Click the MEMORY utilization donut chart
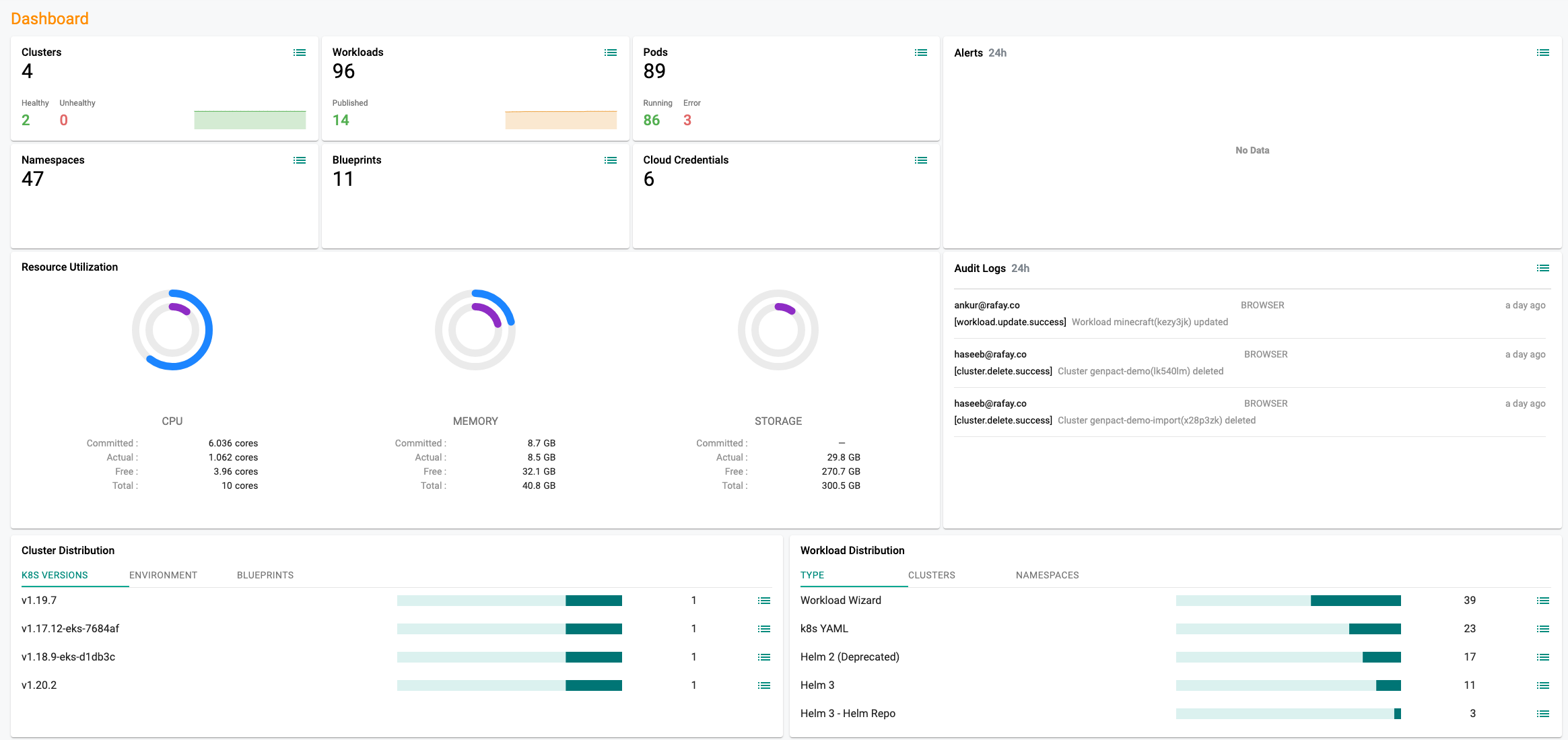The width and height of the screenshot is (1568, 740). pos(475,330)
